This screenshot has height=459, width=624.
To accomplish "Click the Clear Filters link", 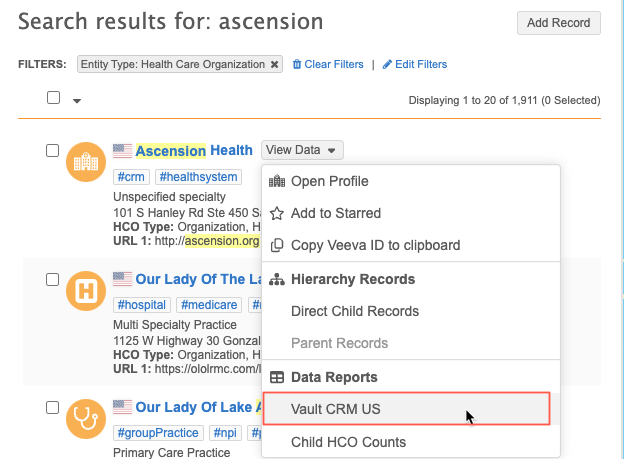I will [x=328, y=64].
